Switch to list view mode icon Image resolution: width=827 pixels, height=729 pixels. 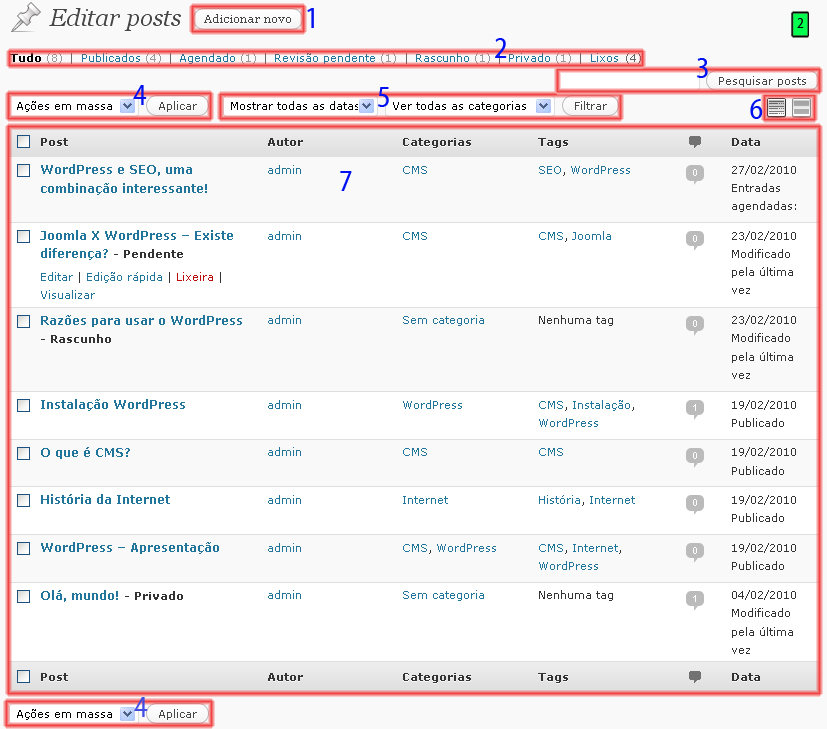[x=776, y=108]
